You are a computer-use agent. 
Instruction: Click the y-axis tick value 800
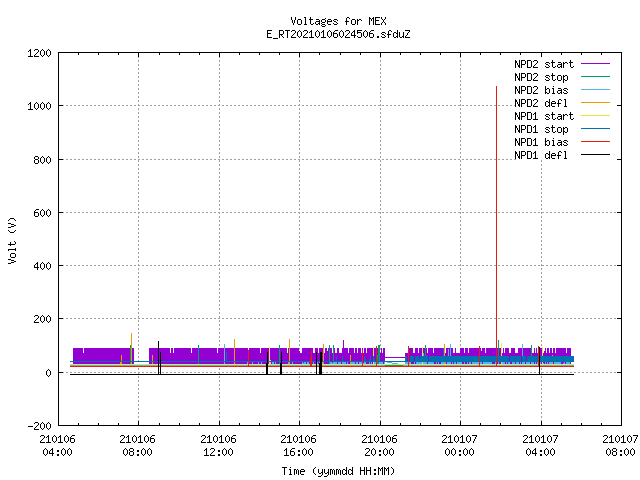point(42,160)
